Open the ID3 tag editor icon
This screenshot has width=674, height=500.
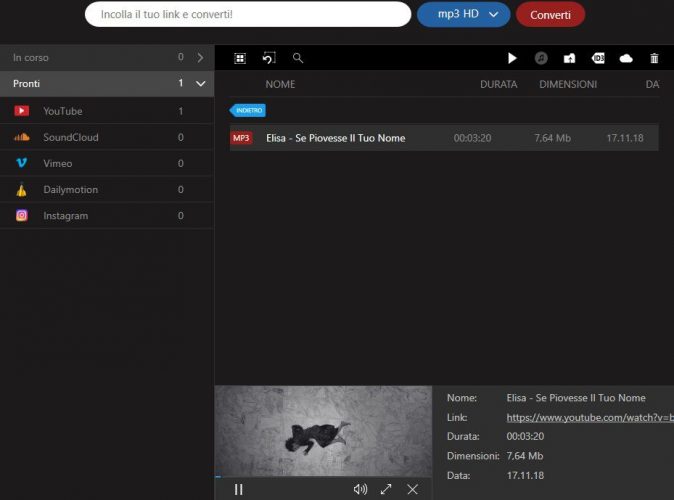click(x=598, y=59)
